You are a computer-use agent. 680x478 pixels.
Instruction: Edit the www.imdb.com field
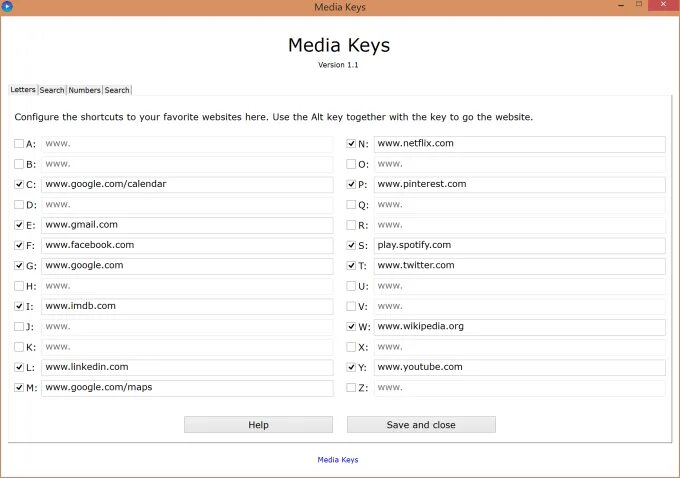point(187,306)
